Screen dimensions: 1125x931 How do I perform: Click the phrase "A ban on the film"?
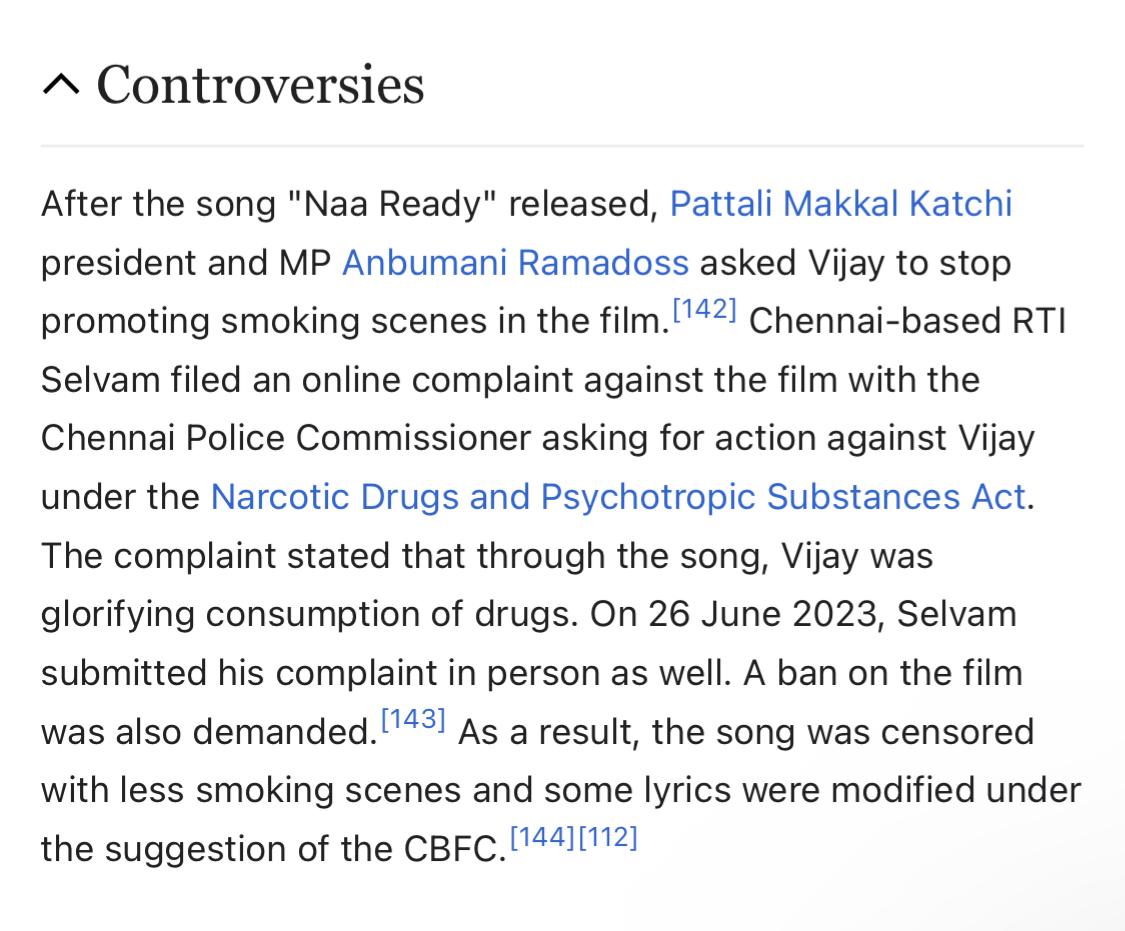(883, 673)
